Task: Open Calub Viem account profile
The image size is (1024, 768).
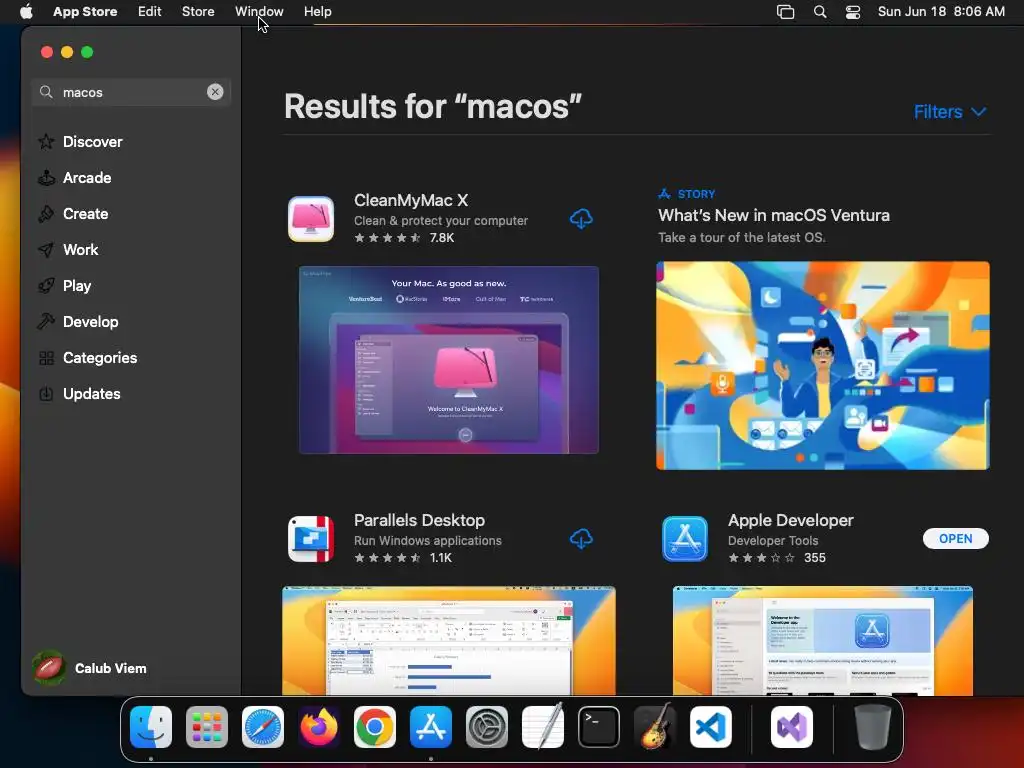Action: click(89, 668)
